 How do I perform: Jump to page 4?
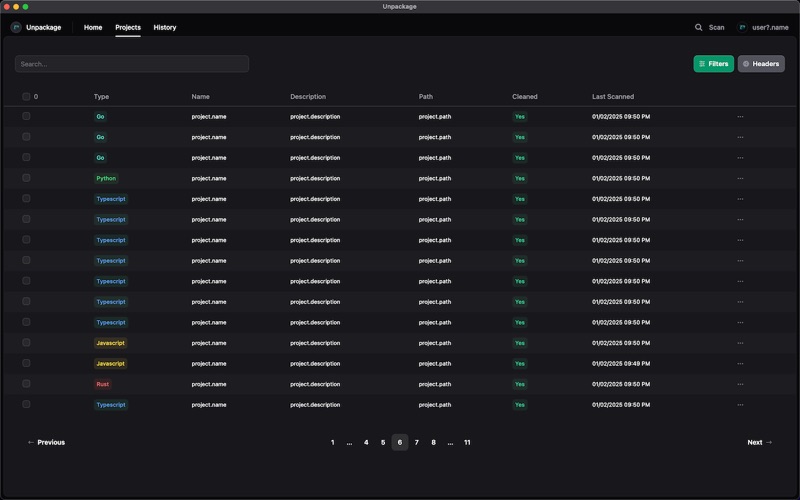366,442
